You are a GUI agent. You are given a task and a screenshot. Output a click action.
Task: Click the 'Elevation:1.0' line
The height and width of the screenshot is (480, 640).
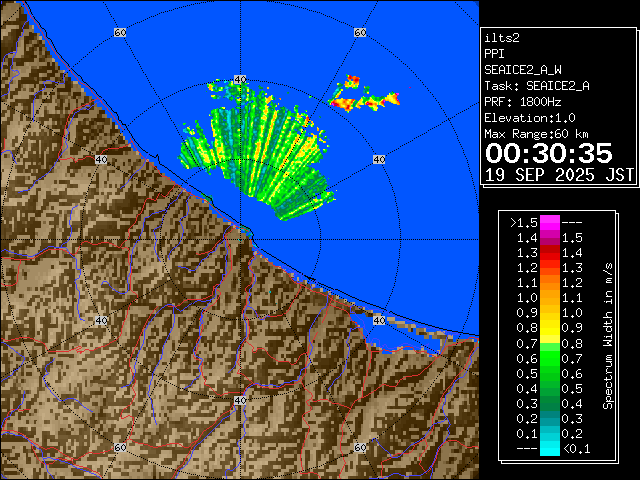(529, 118)
